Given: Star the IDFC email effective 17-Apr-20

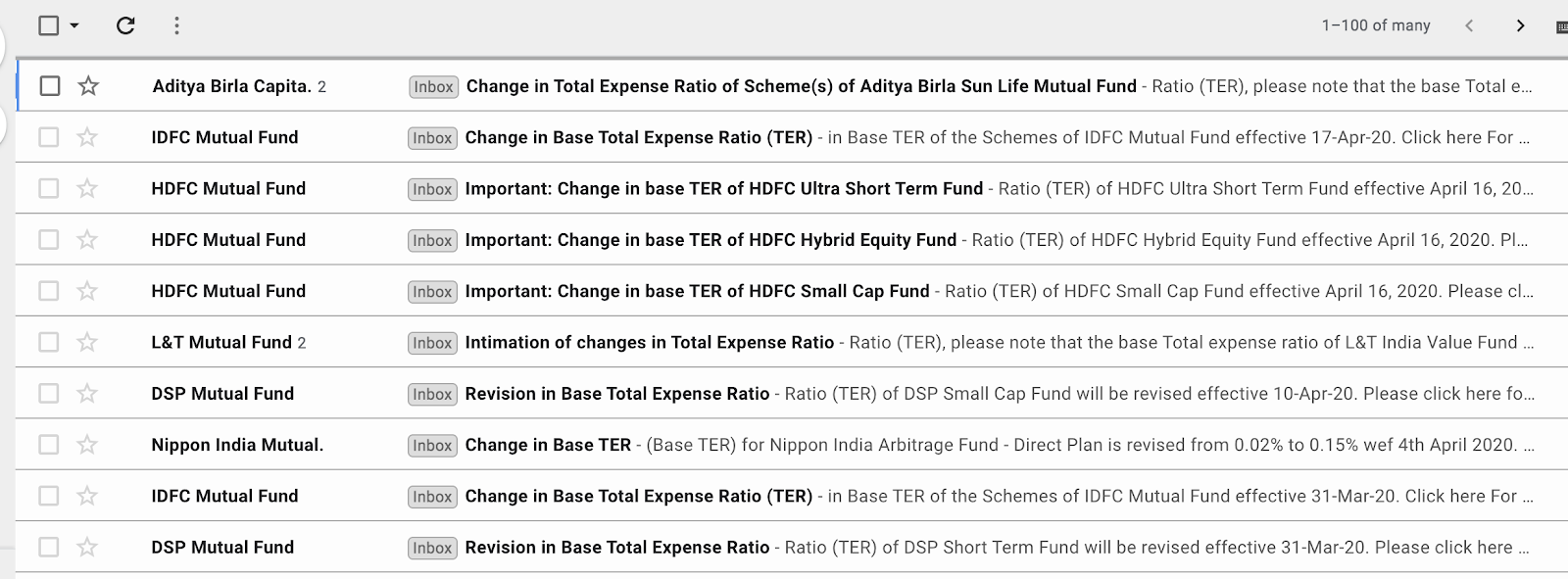Looking at the screenshot, I should click(87, 137).
